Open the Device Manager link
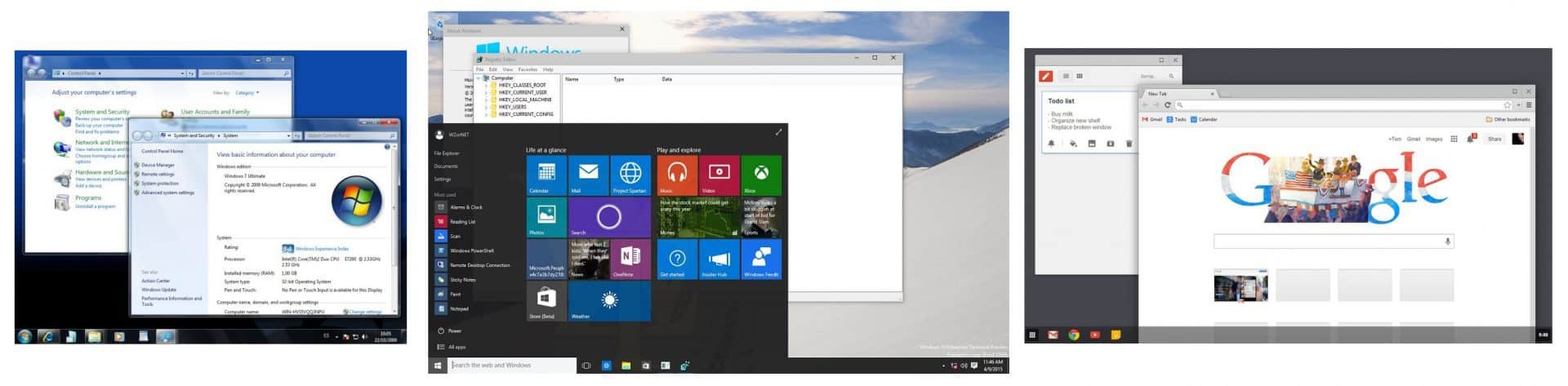The height and width of the screenshot is (386, 1568). point(158,165)
